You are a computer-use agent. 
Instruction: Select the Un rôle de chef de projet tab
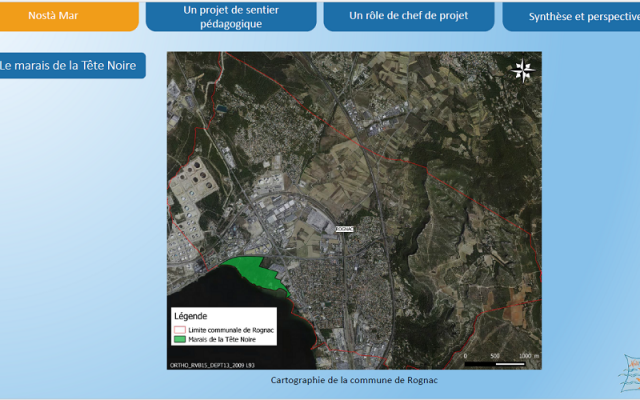(x=408, y=16)
